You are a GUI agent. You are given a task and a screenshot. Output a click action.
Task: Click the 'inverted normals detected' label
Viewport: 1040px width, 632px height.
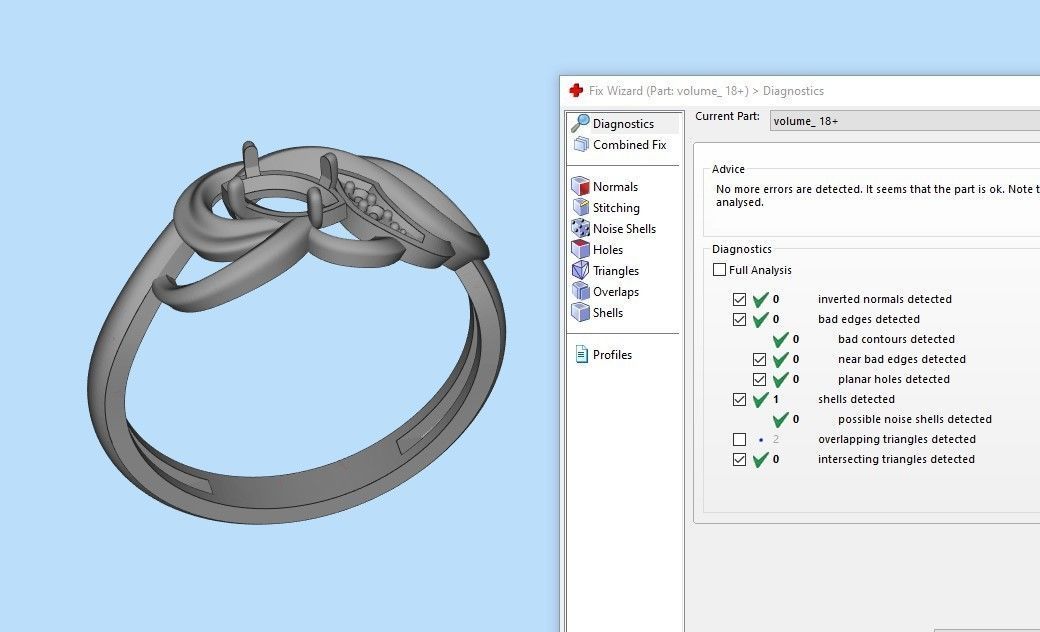[885, 299]
